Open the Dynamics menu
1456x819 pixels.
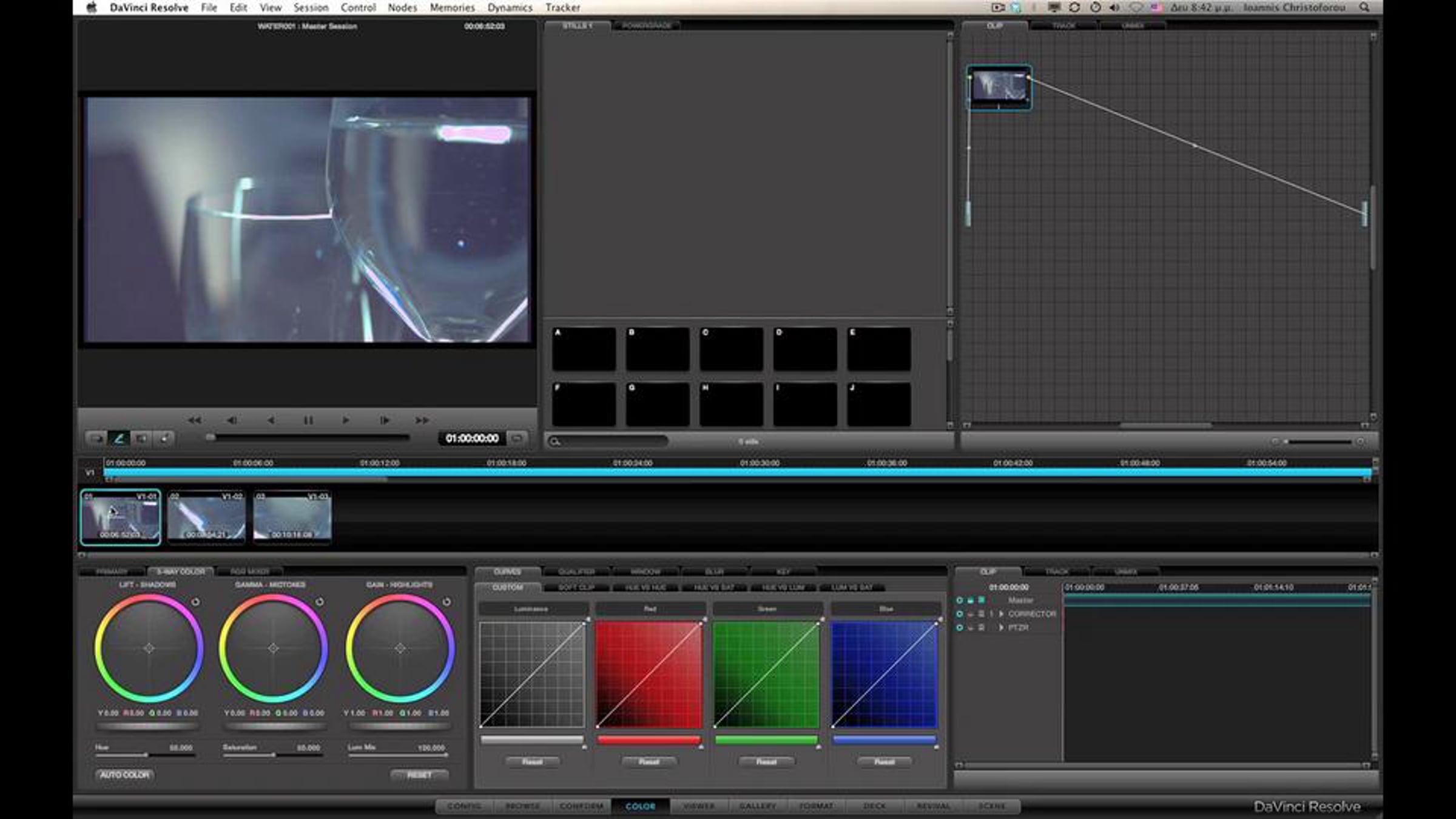tap(510, 7)
